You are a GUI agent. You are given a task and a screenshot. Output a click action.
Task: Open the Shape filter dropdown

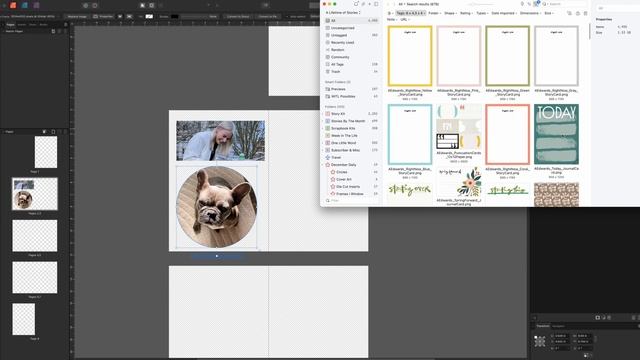coord(450,13)
